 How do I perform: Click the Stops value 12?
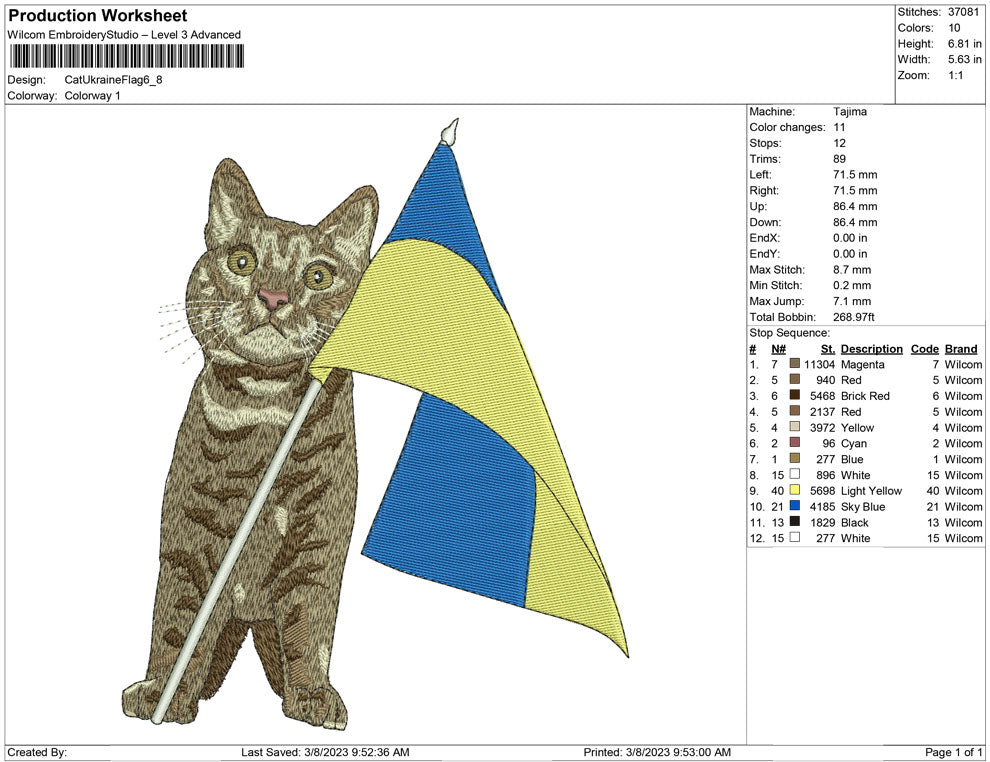(x=839, y=143)
